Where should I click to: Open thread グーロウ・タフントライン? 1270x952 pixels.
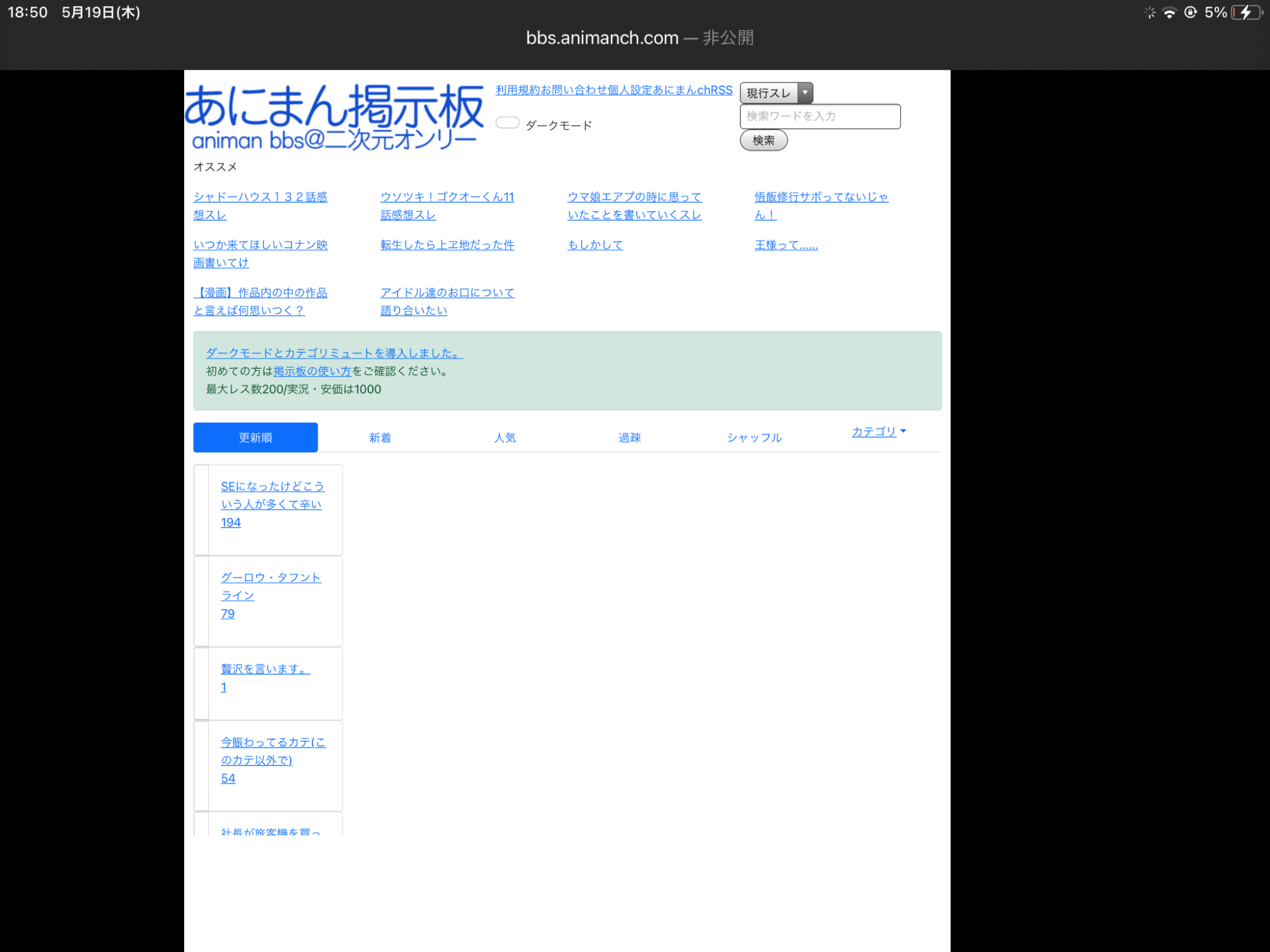(271, 586)
